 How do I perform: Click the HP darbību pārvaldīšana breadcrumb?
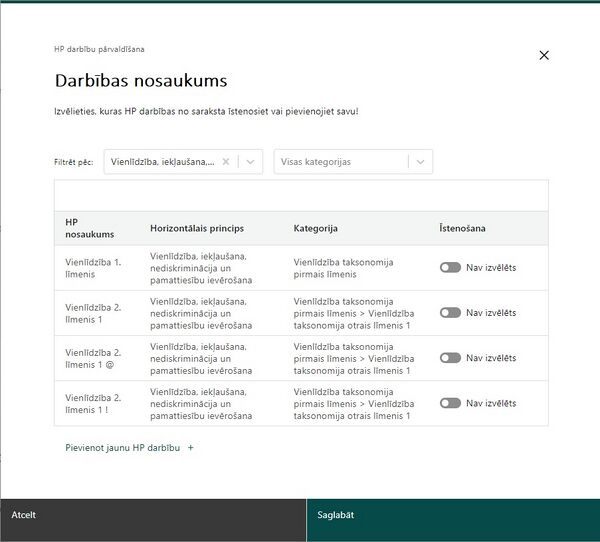pyautogui.click(x=99, y=49)
